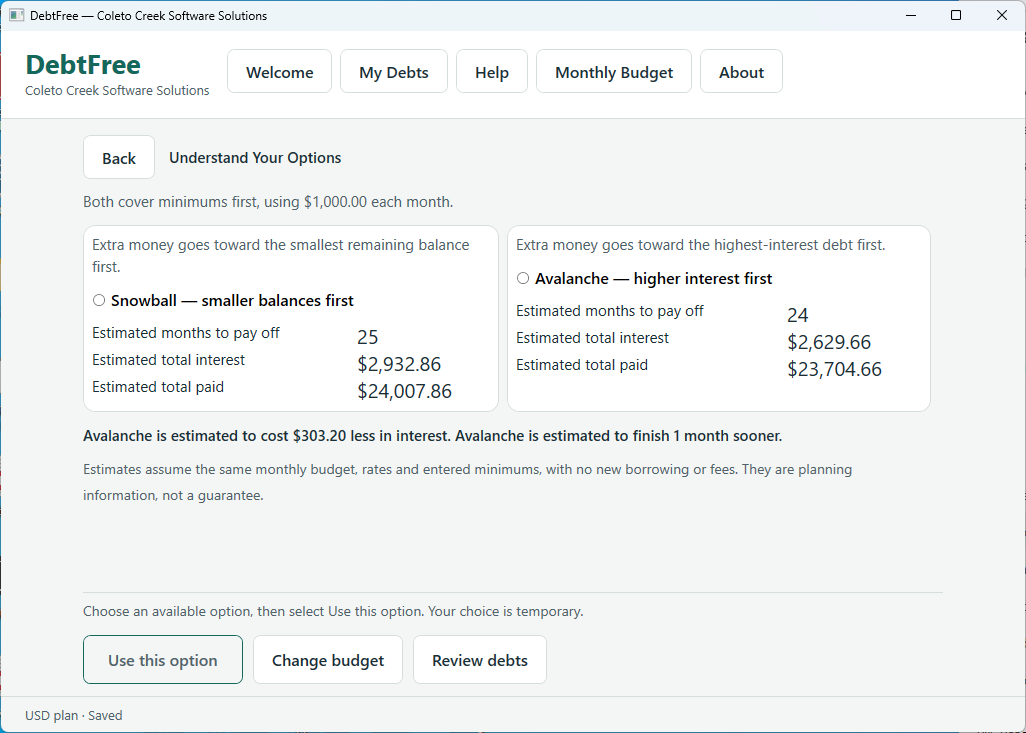Click the budget note about $1,000.00 each month
This screenshot has height=733, width=1026.
click(x=268, y=202)
